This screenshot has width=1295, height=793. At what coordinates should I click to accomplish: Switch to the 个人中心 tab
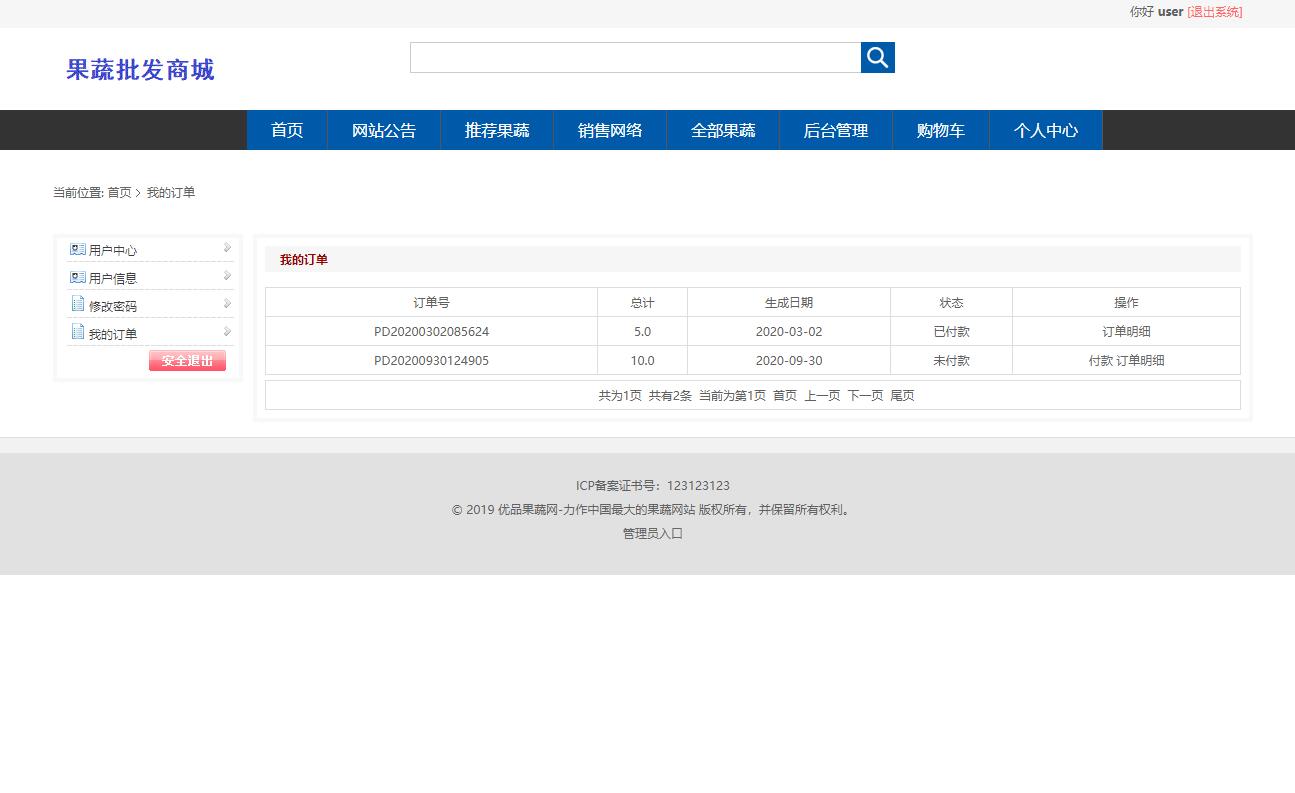pyautogui.click(x=1046, y=130)
